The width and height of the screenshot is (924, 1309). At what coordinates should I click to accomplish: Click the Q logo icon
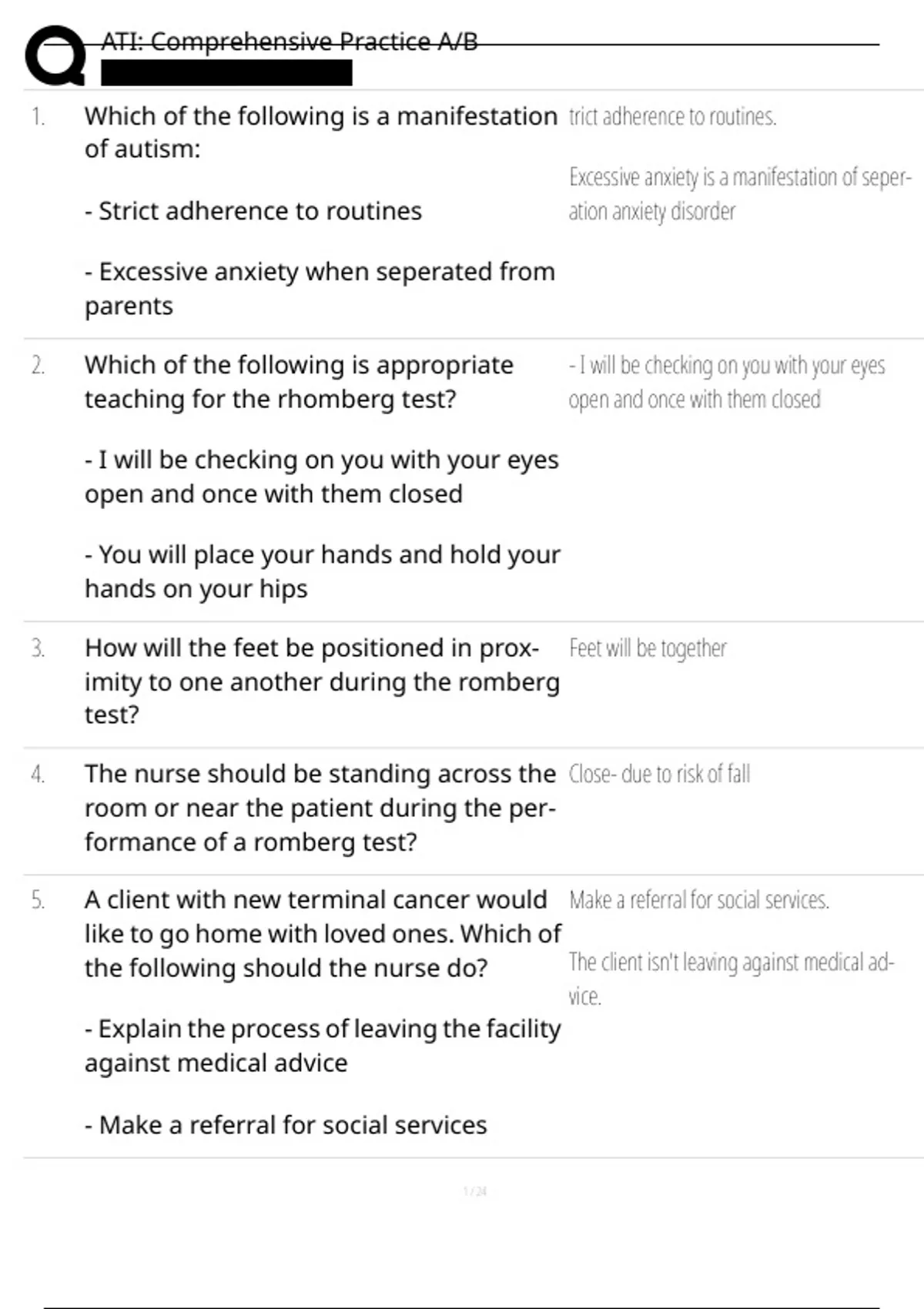[x=55, y=55]
